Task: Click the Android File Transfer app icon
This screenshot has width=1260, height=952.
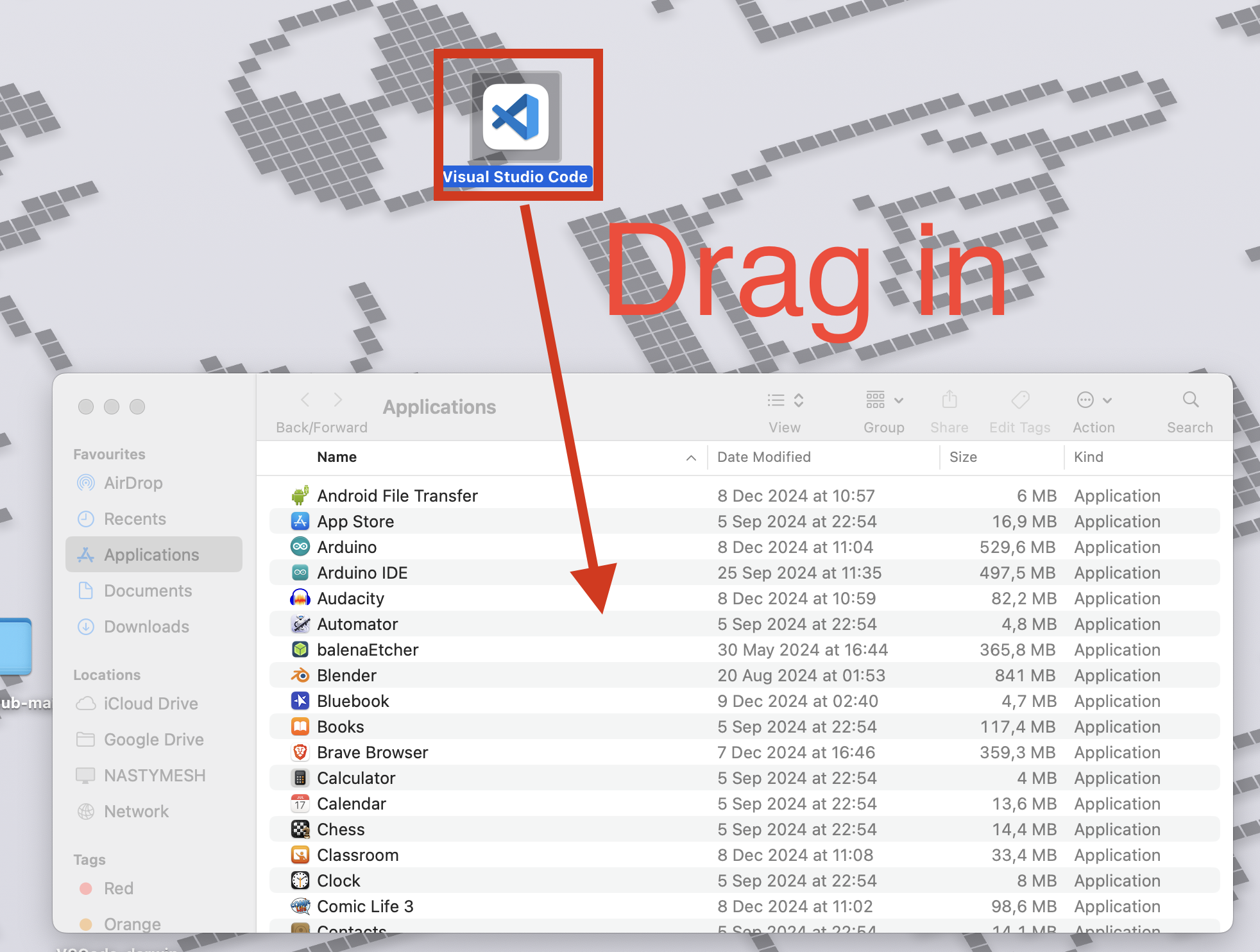Action: pos(300,495)
